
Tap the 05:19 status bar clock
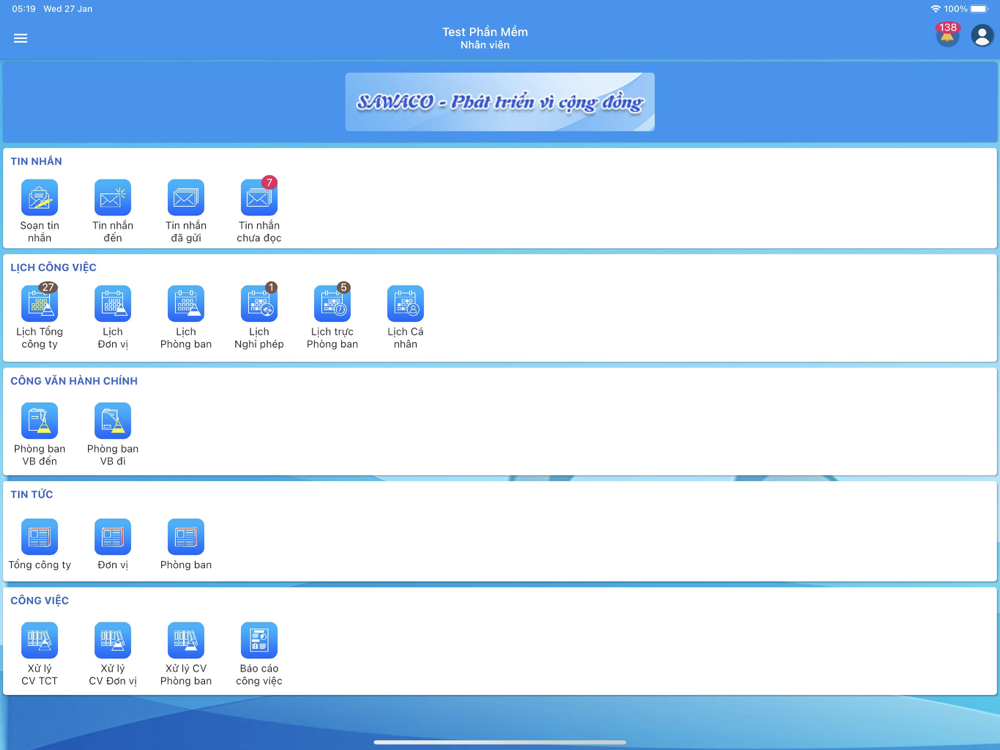(x=24, y=9)
